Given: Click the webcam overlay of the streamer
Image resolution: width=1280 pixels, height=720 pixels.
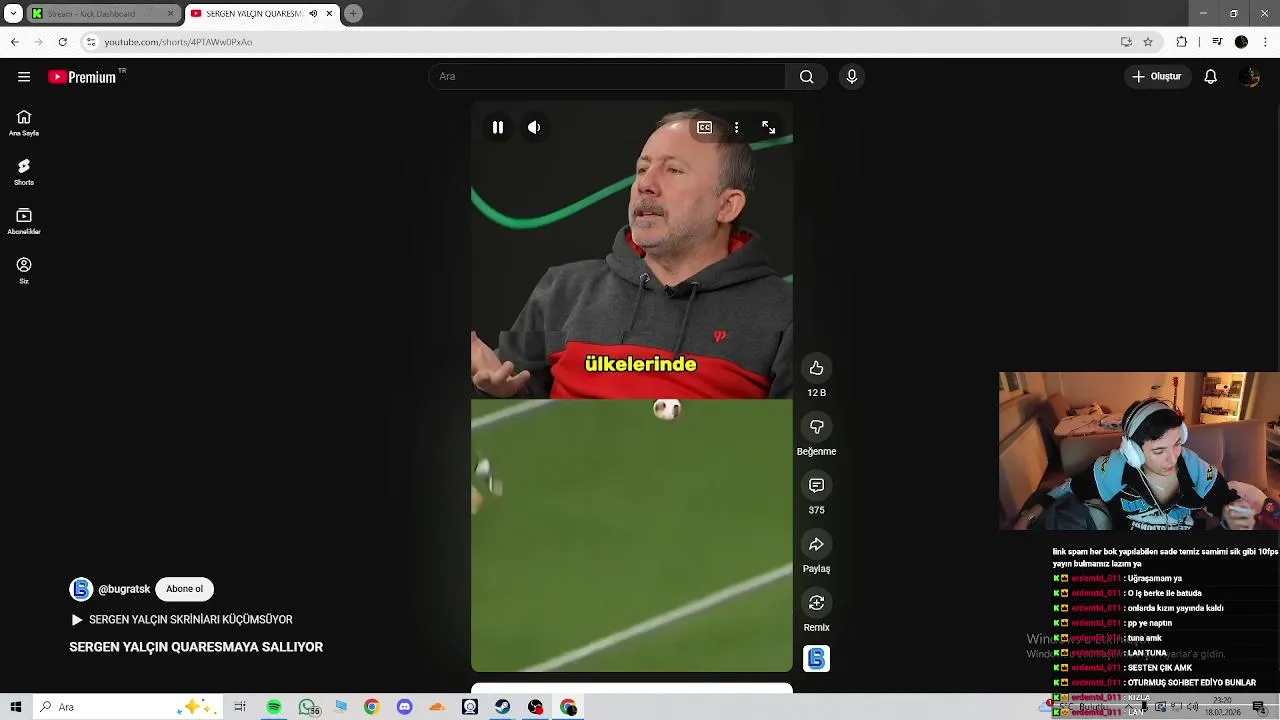Looking at the screenshot, I should tap(1139, 451).
